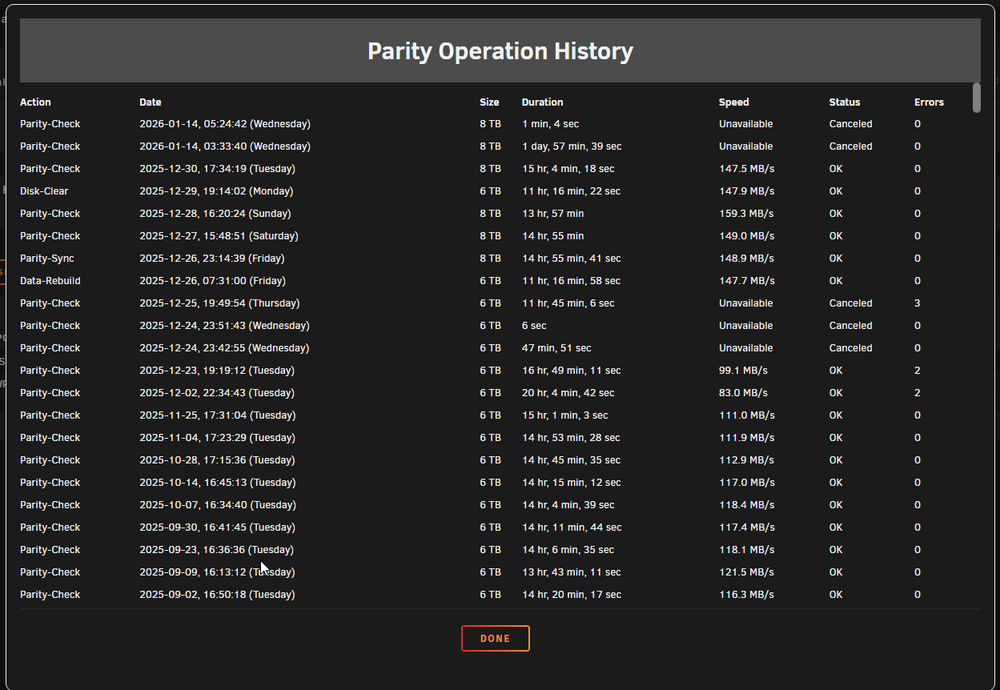Click the 147.9 MB/s speed value

point(746,191)
